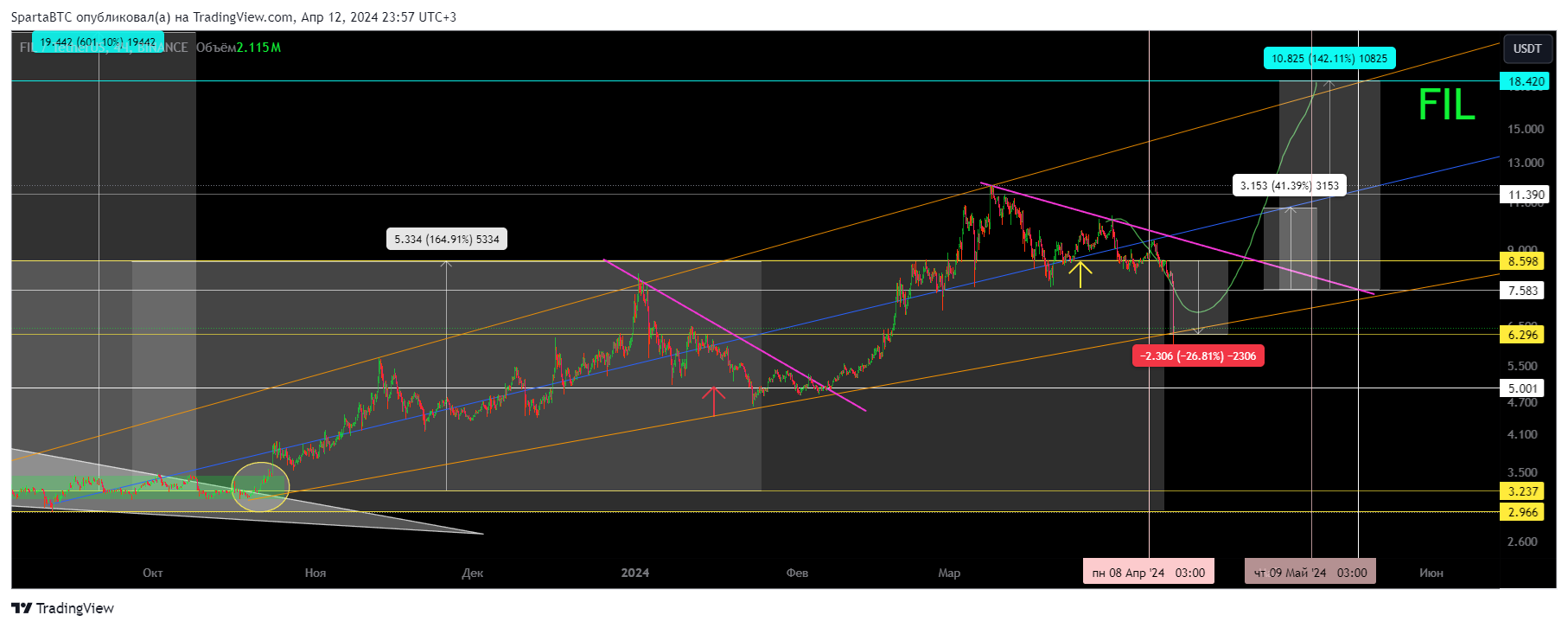Select the yellow 8.598 price label
This screenshot has width=1568, height=628.
pyautogui.click(x=1523, y=261)
